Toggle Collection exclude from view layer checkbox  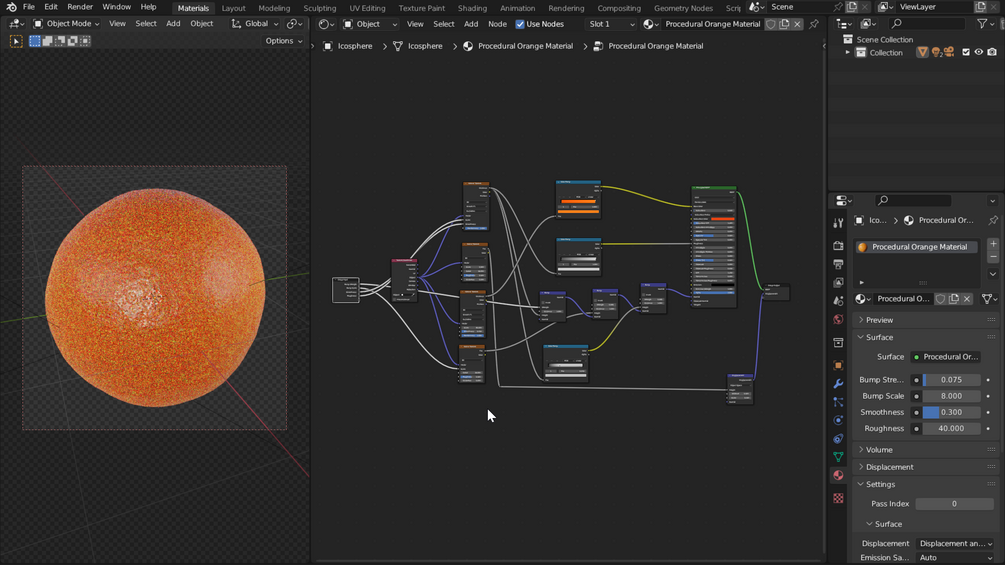(966, 52)
